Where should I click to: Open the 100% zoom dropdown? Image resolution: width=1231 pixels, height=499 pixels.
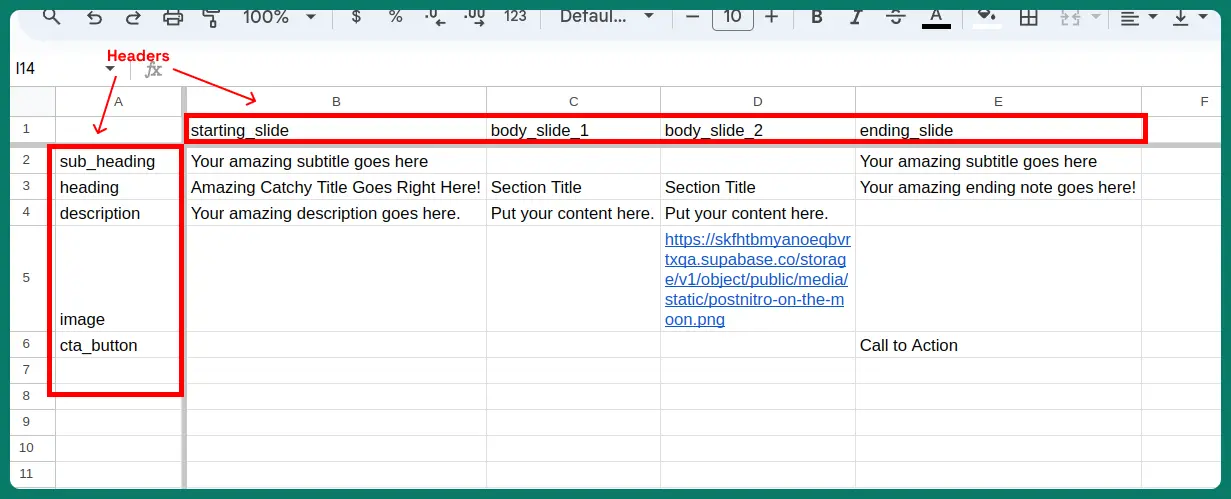tap(279, 16)
